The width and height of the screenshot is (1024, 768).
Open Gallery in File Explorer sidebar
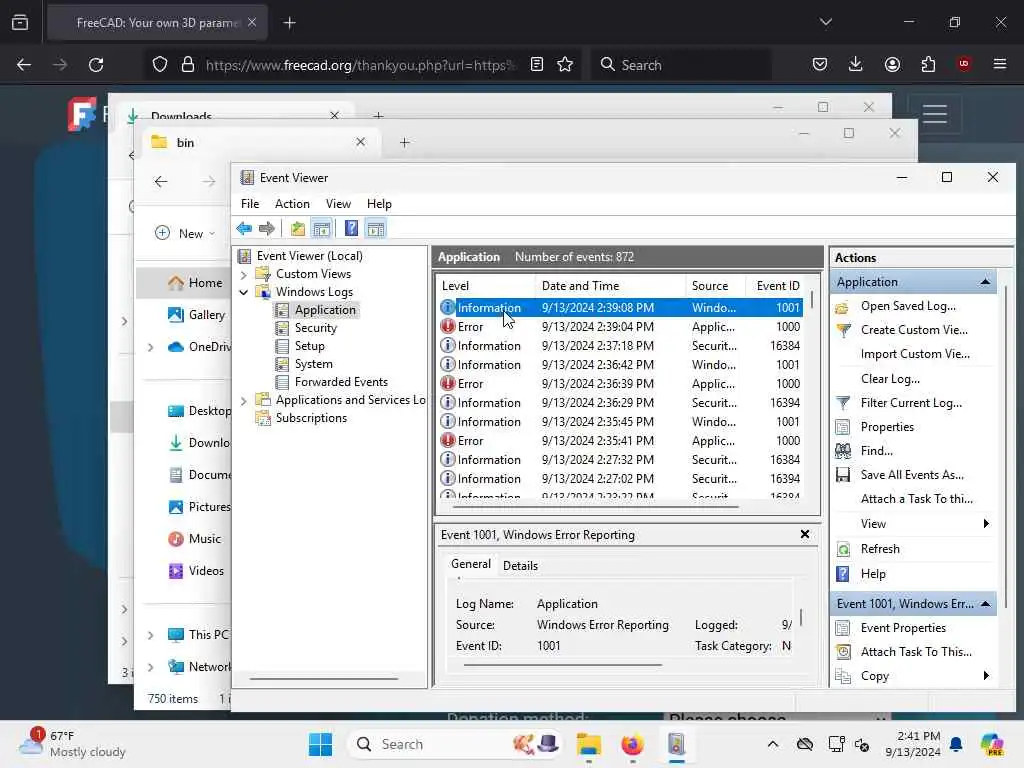pos(196,315)
